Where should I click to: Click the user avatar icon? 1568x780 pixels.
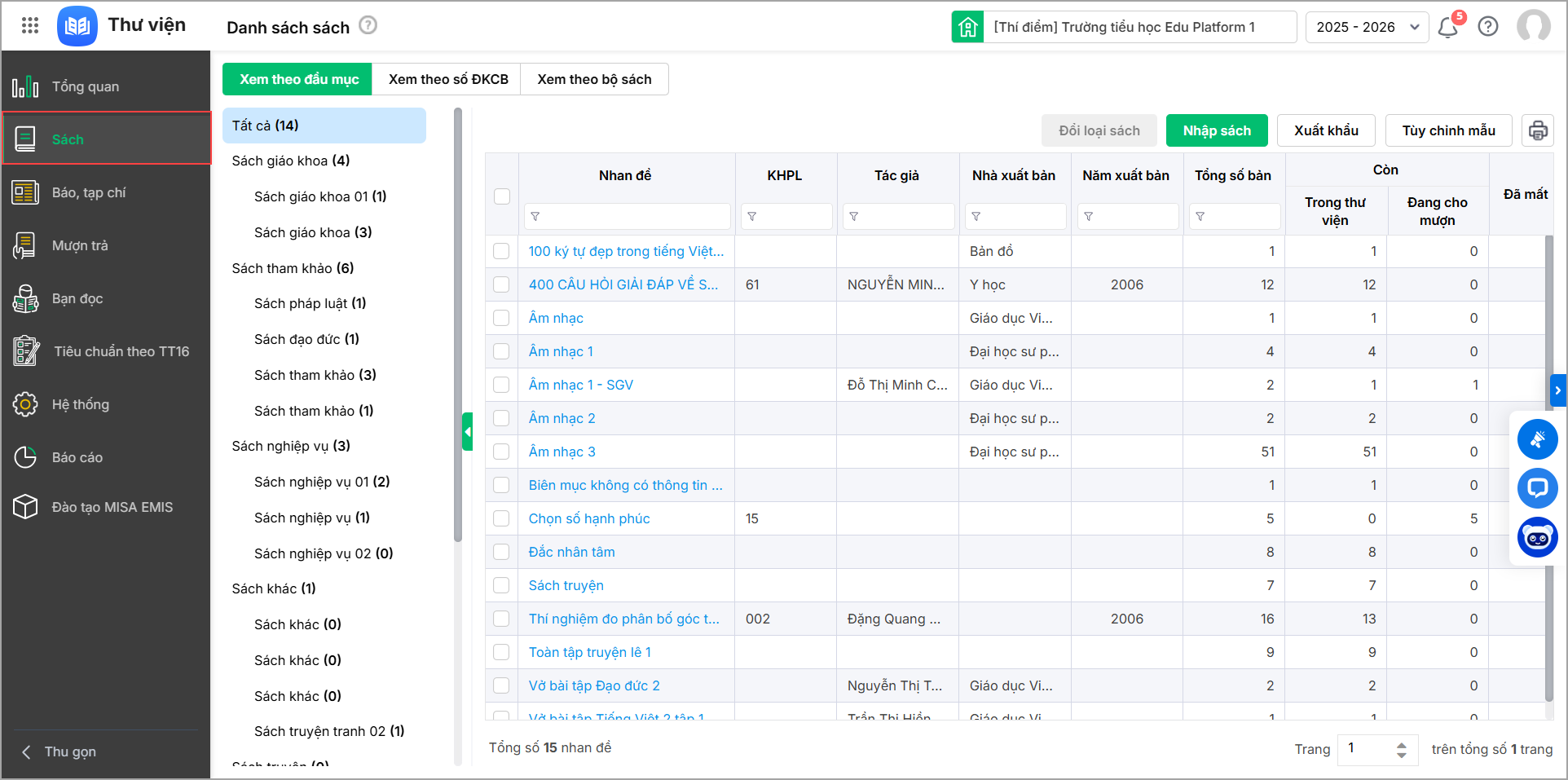tap(1533, 26)
